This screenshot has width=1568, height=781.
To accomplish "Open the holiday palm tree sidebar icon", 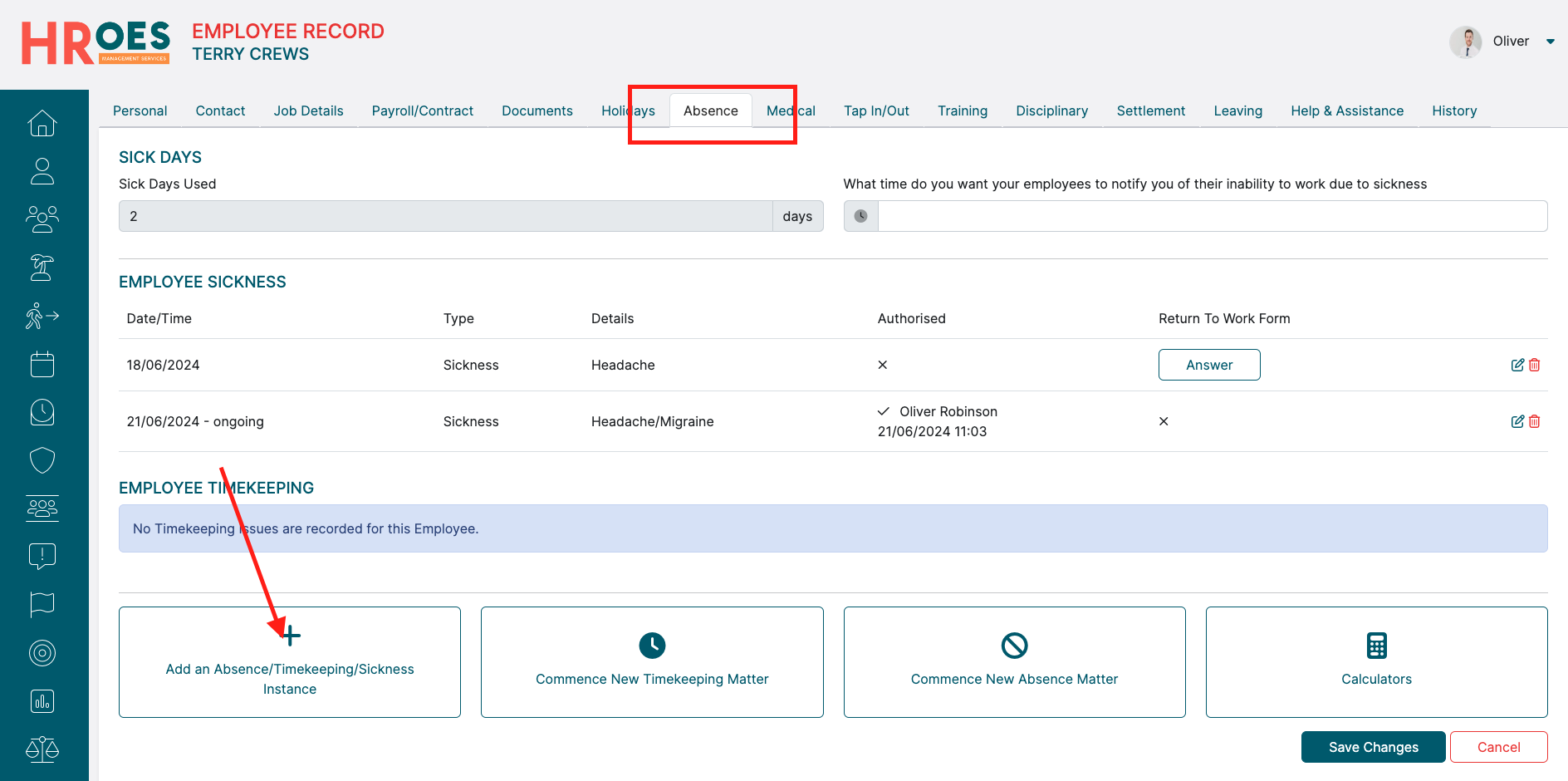I will (x=42, y=268).
